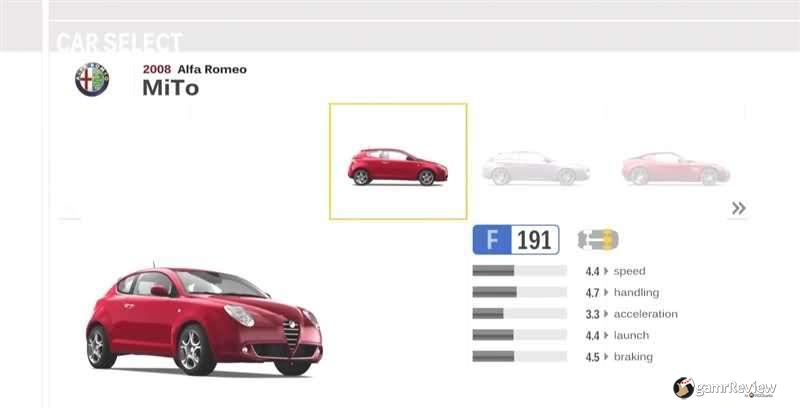The width and height of the screenshot is (800, 408).
Task: Click the 191 performance index value
Action: coord(534,240)
